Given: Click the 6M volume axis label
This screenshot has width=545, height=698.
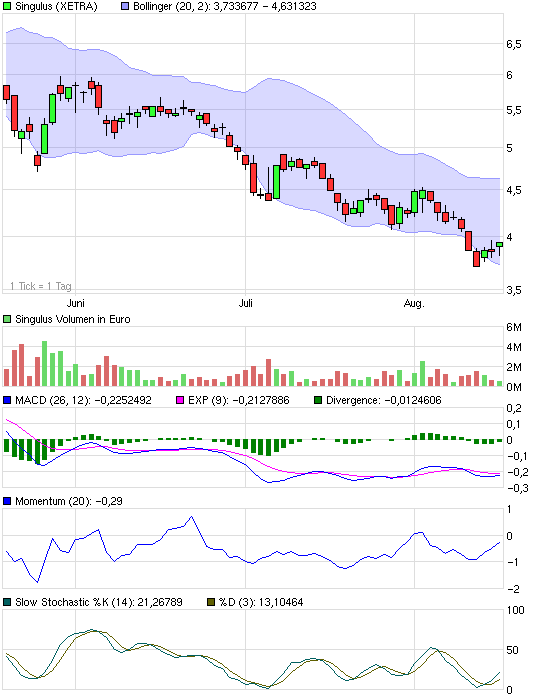Looking at the screenshot, I should tap(513, 327).
